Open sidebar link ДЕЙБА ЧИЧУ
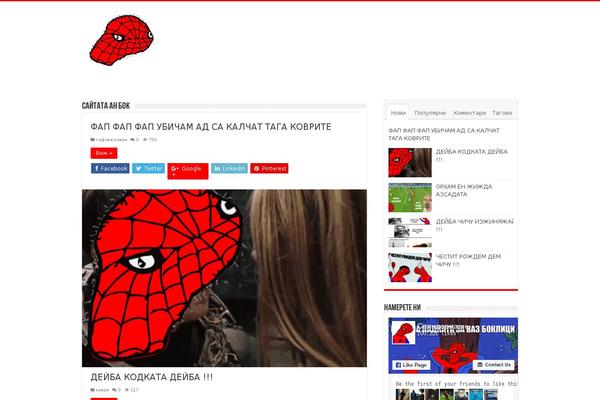Image resolution: width=600 pixels, height=400 pixels. click(474, 225)
